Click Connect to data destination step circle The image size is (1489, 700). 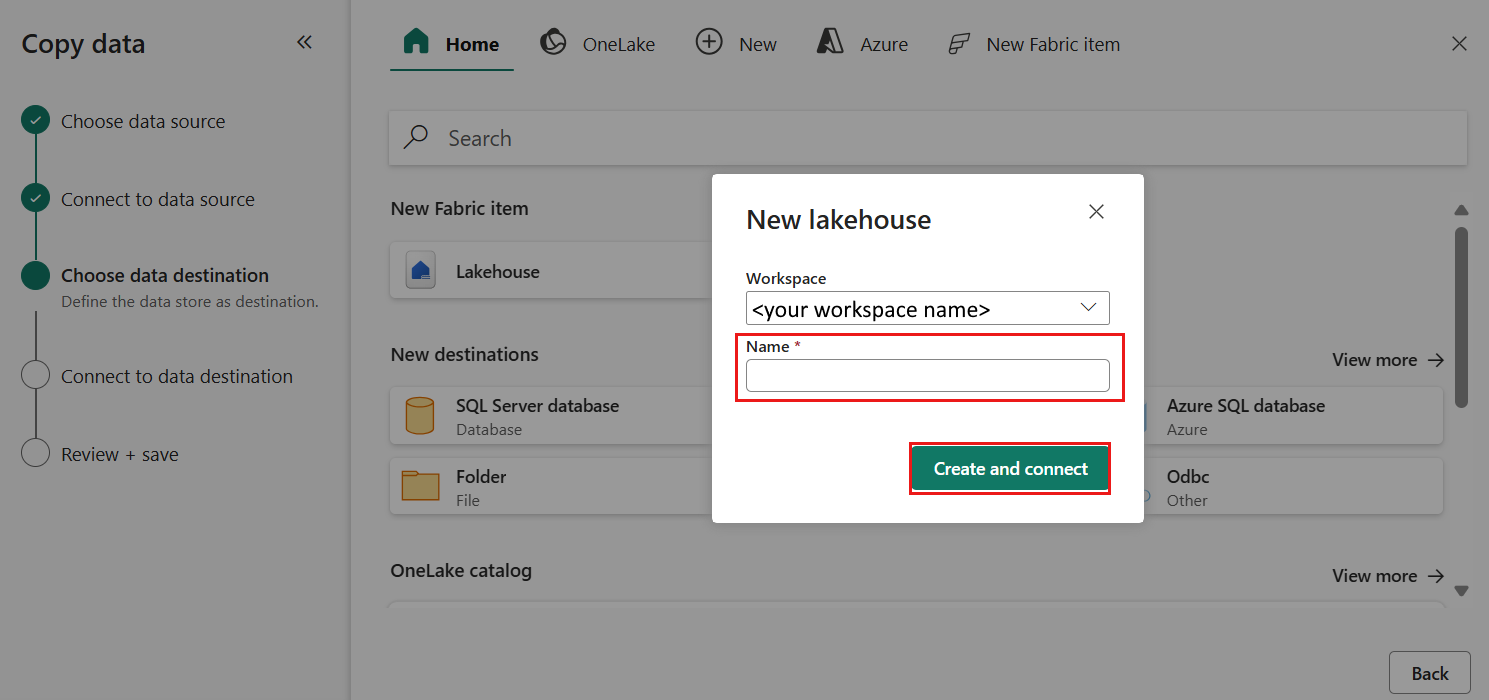pos(35,375)
